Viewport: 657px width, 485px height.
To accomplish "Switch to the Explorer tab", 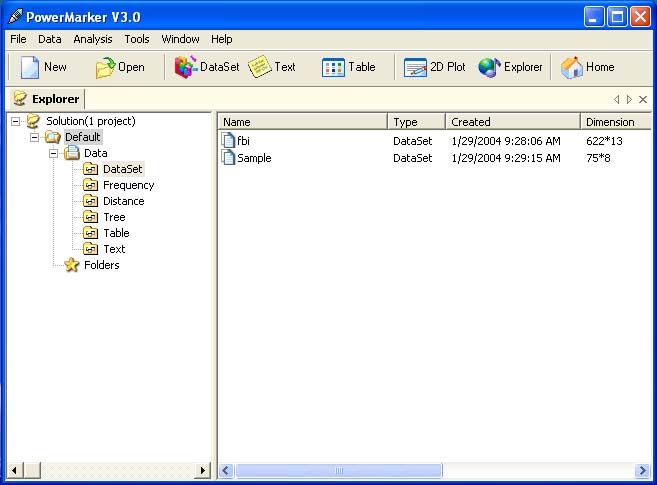I will click(47, 99).
